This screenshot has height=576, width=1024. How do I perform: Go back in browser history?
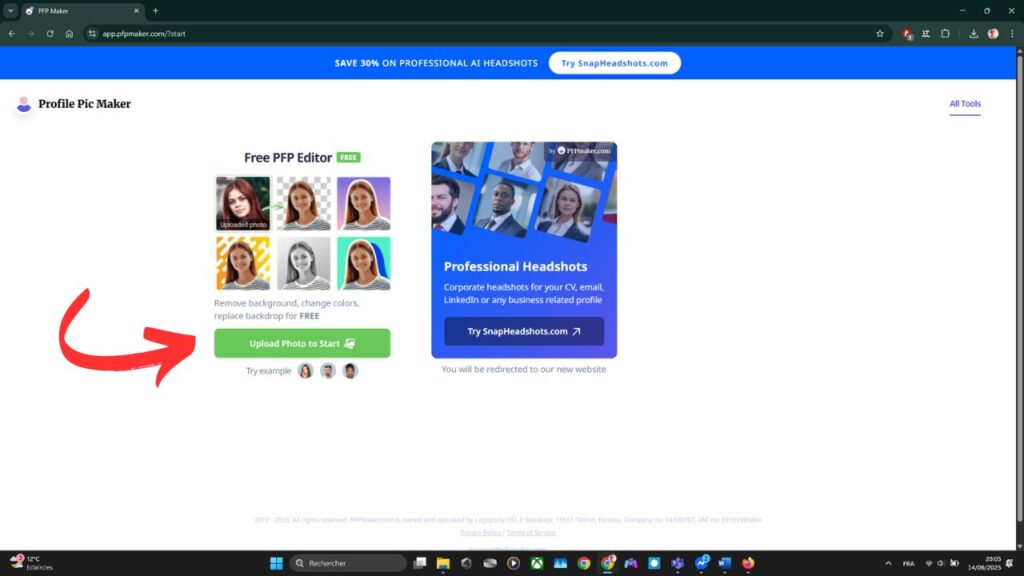(12, 33)
